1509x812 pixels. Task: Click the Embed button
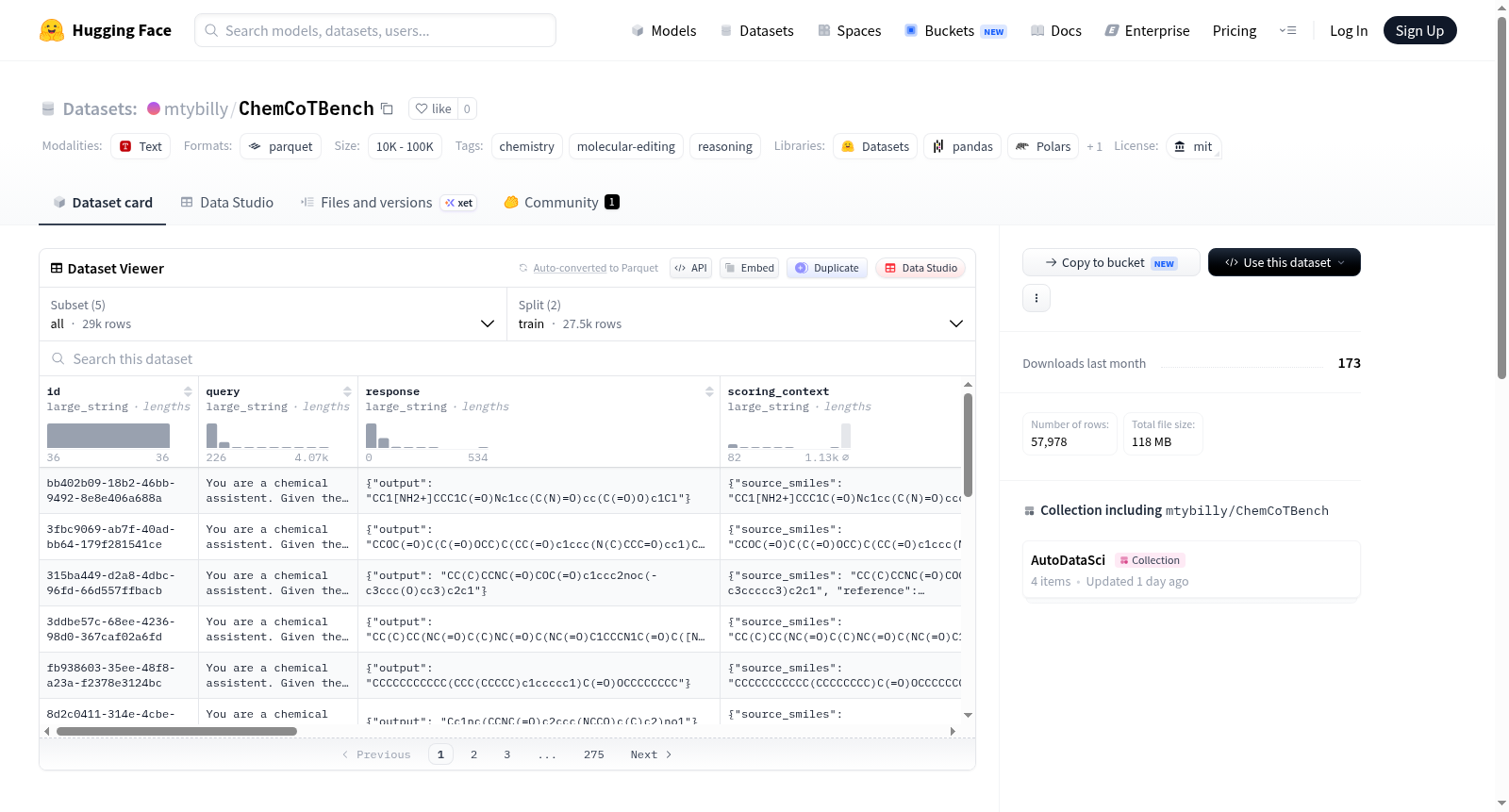pyautogui.click(x=748, y=268)
